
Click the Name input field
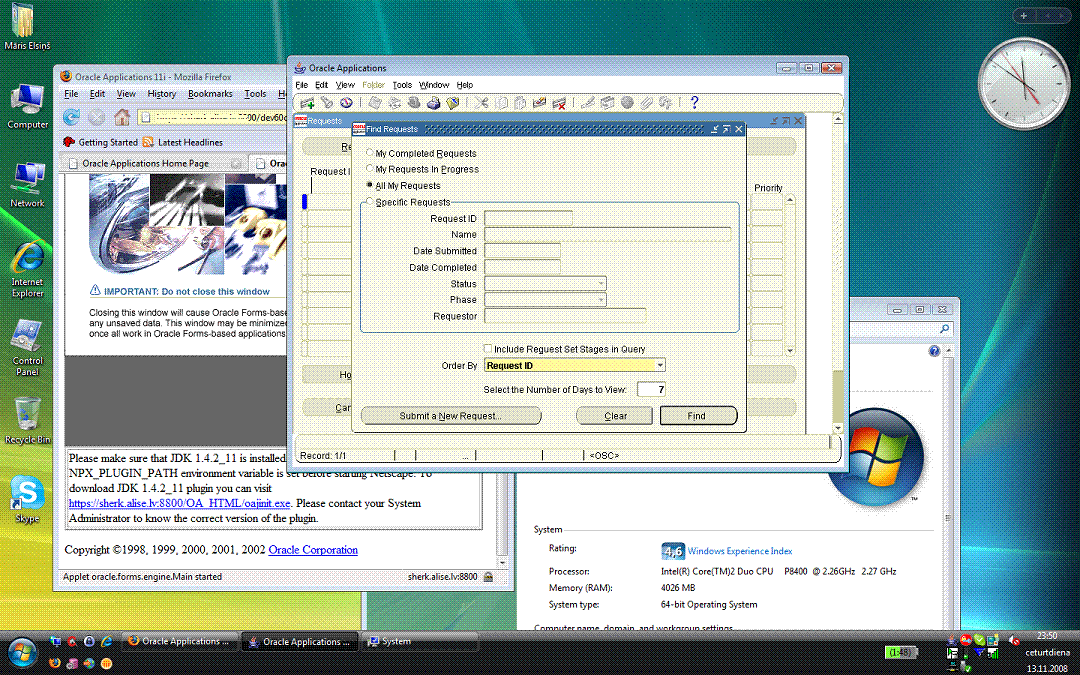click(608, 234)
